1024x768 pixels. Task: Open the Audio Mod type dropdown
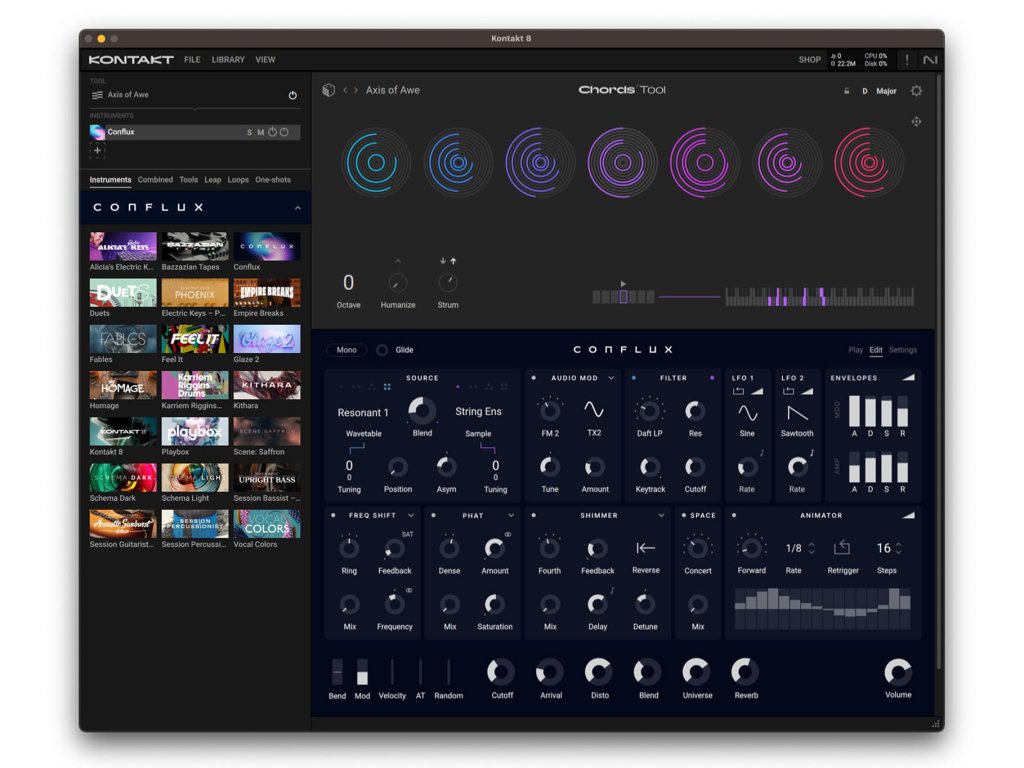tap(611, 378)
